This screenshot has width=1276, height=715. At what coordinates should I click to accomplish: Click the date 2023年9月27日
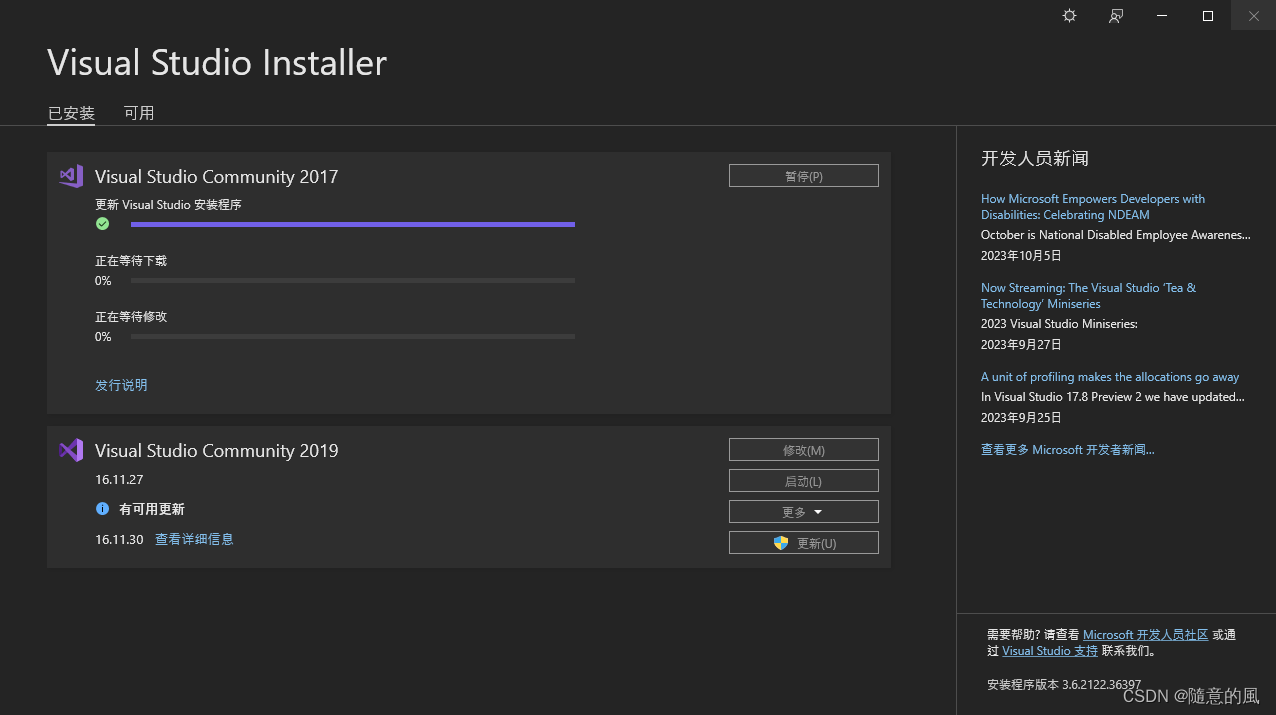pyautogui.click(x=1021, y=345)
